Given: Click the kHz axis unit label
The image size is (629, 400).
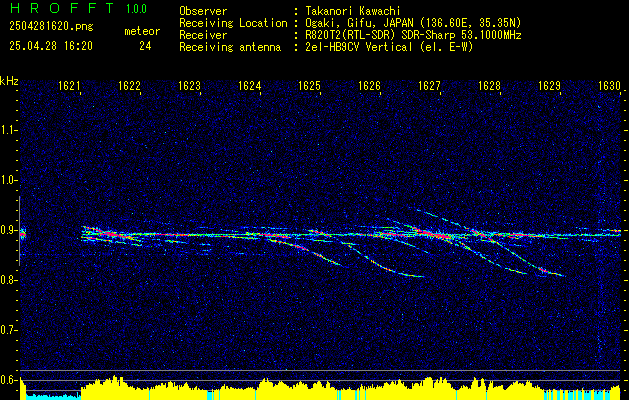Looking at the screenshot, I should click(9, 81).
